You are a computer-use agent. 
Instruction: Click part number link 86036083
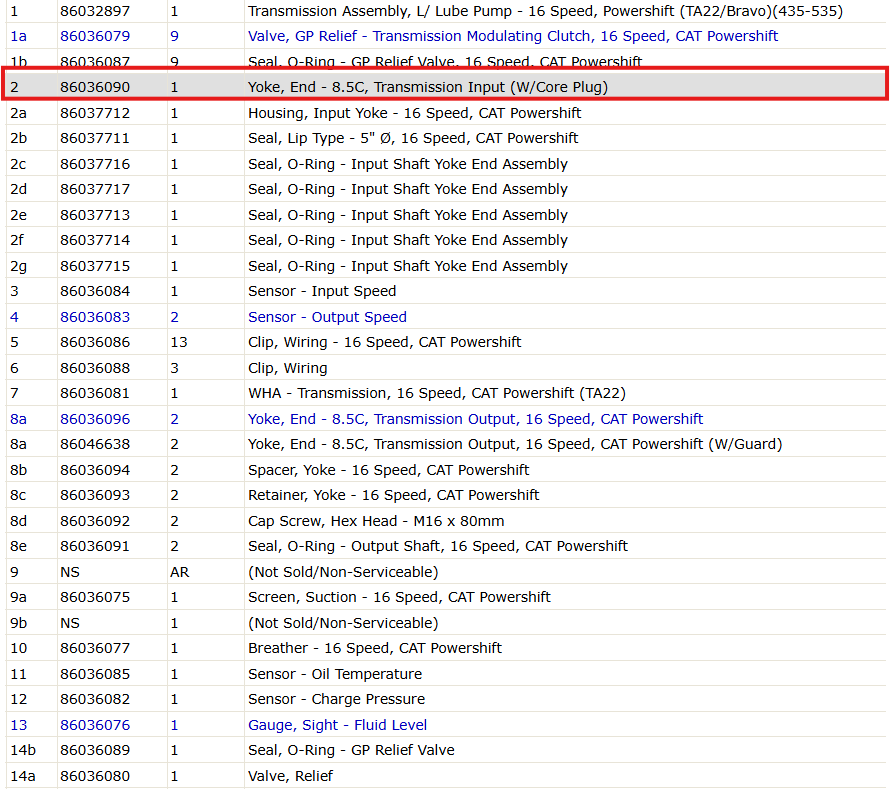pos(95,317)
